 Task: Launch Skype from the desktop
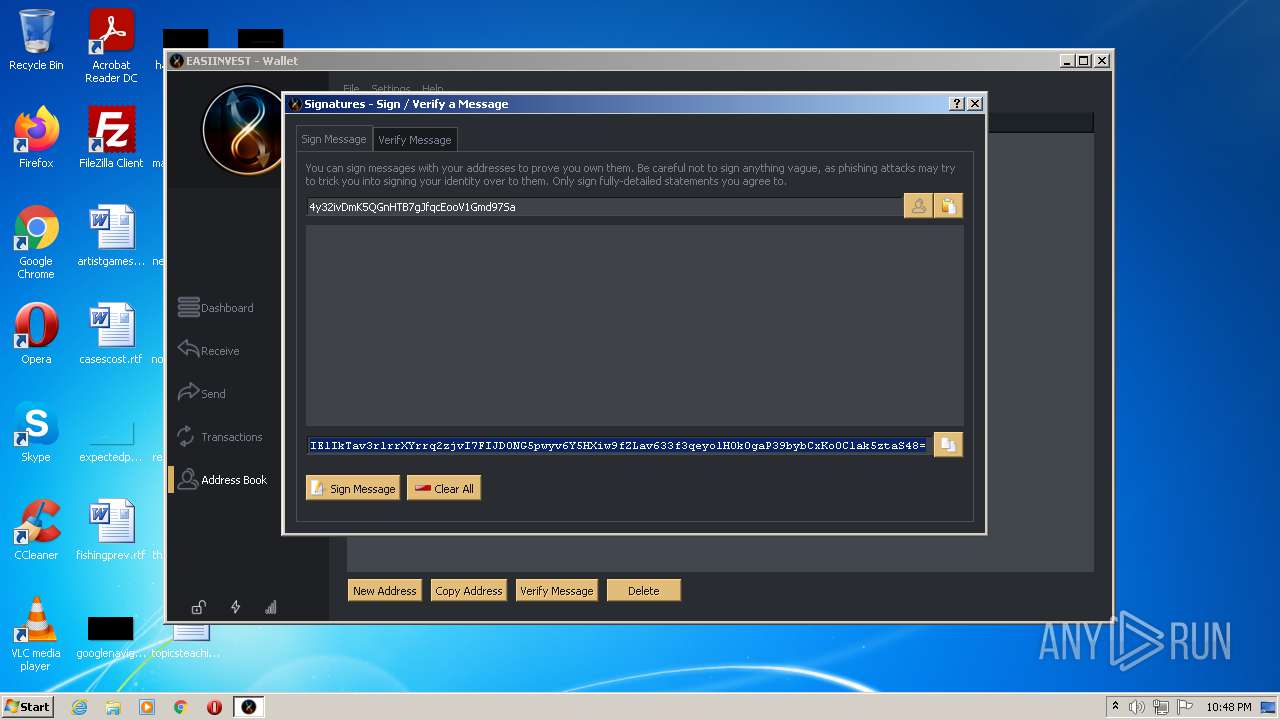click(x=36, y=431)
